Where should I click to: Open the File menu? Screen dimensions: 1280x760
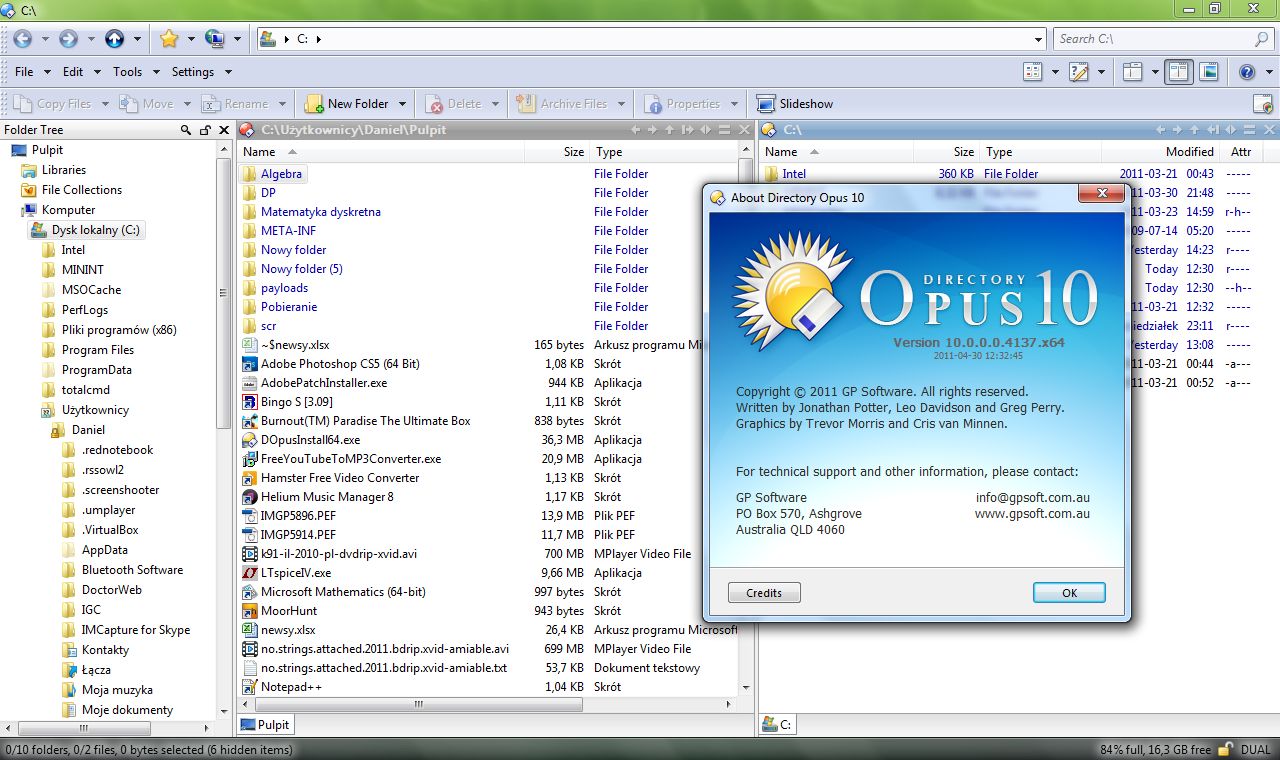[24, 72]
